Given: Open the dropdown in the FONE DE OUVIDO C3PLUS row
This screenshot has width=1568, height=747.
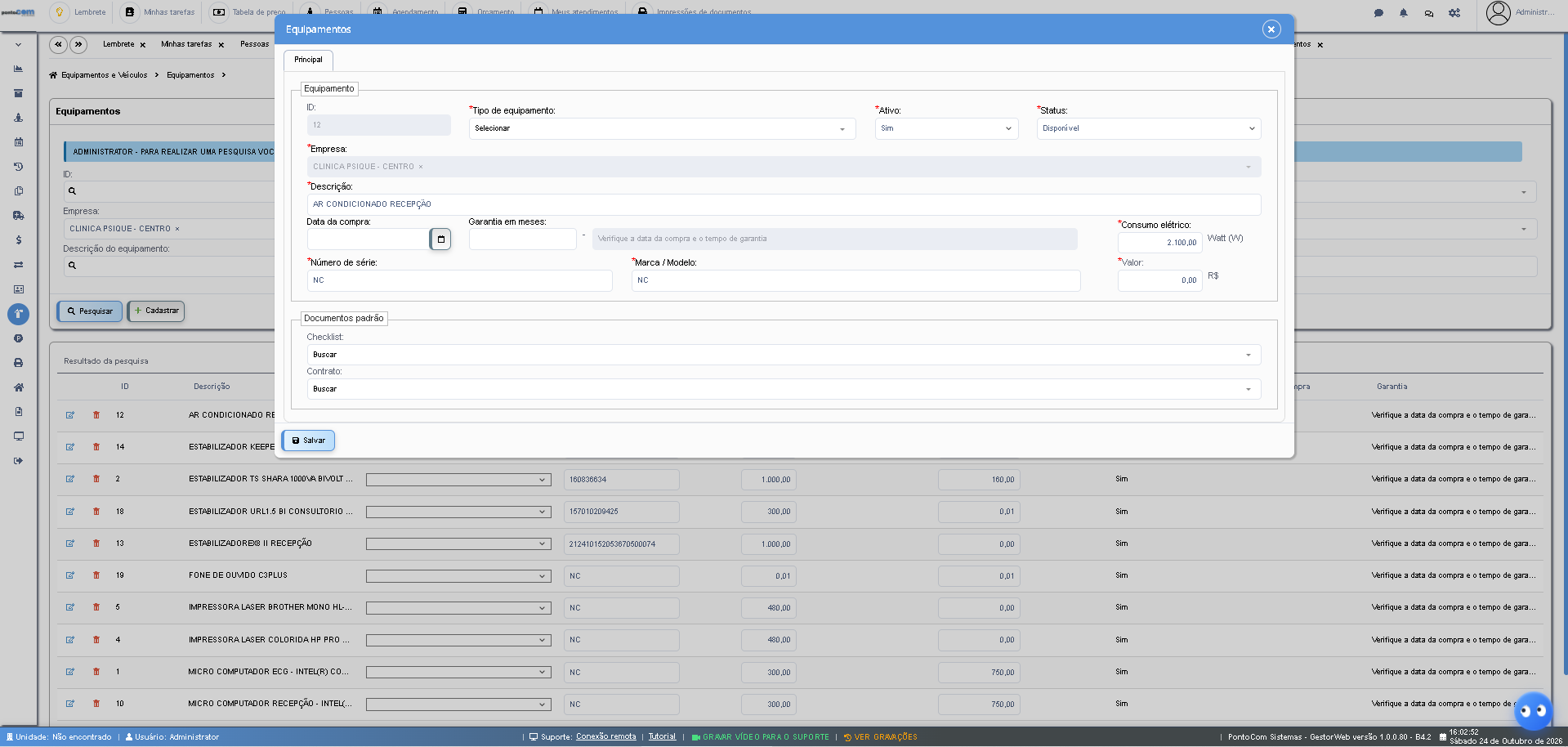Looking at the screenshot, I should point(458,576).
